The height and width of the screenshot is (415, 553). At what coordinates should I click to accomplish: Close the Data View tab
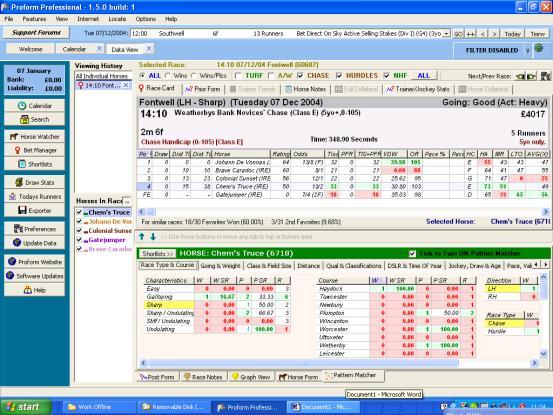click(149, 49)
